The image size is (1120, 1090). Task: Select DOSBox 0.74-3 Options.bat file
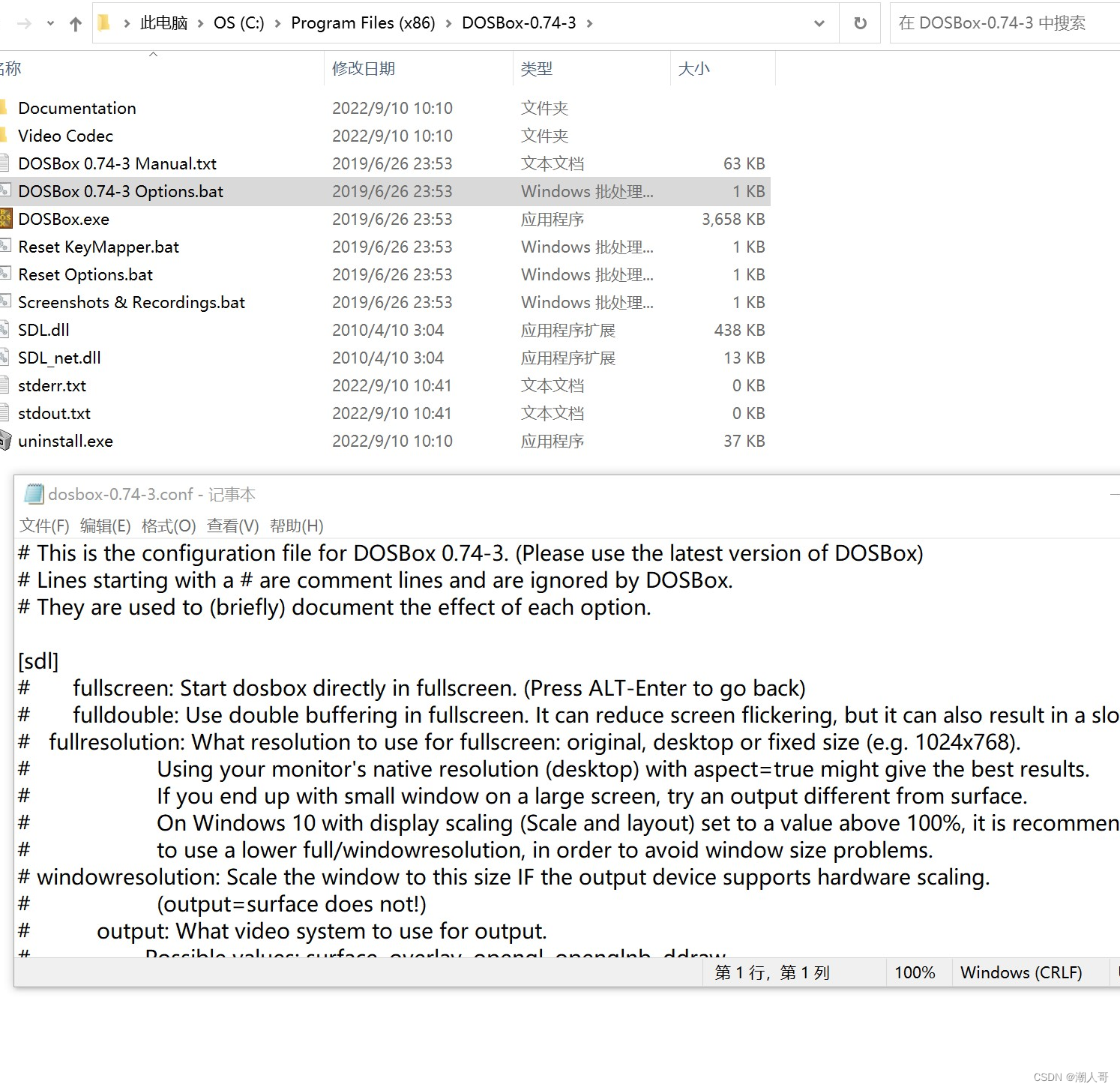point(121,191)
